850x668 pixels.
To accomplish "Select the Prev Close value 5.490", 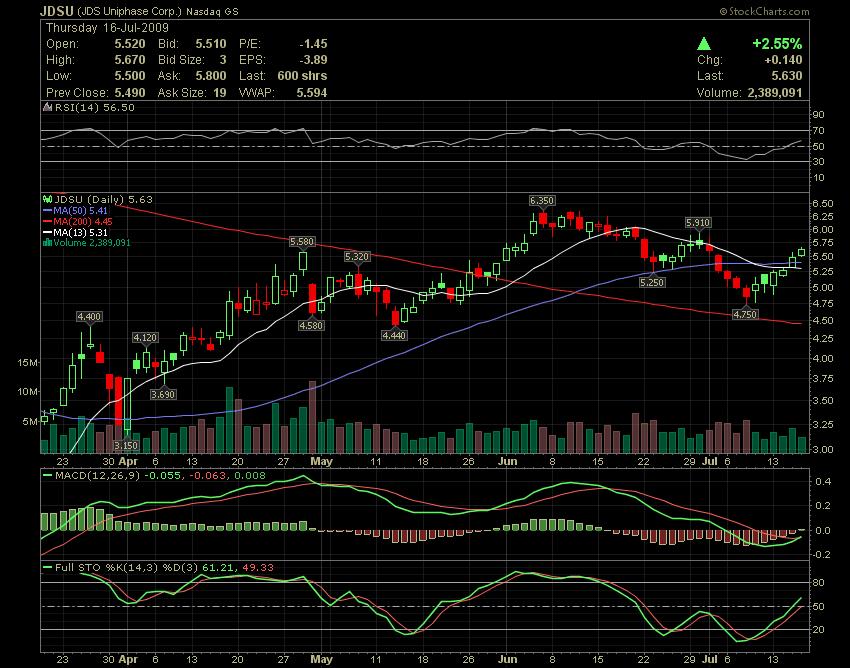I will [x=130, y=93].
